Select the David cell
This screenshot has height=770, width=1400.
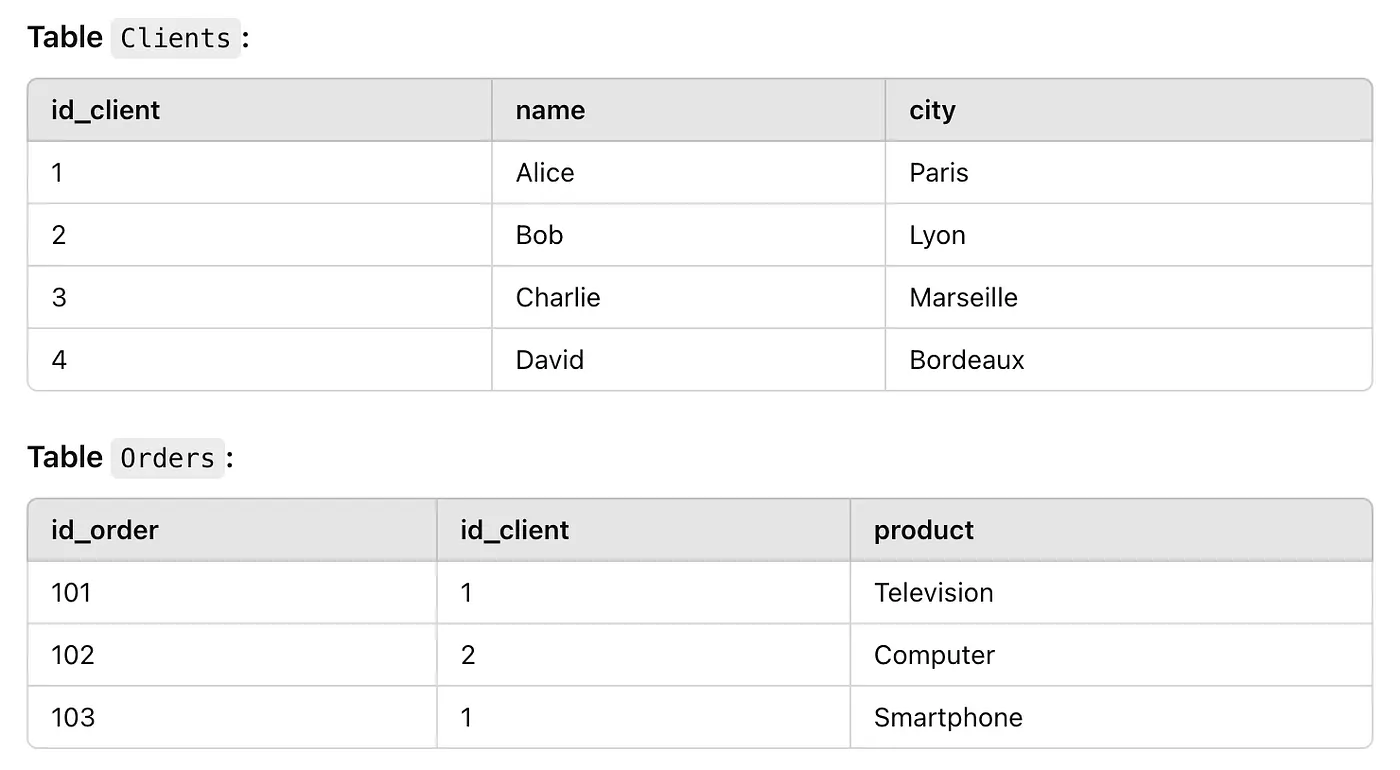(689, 359)
